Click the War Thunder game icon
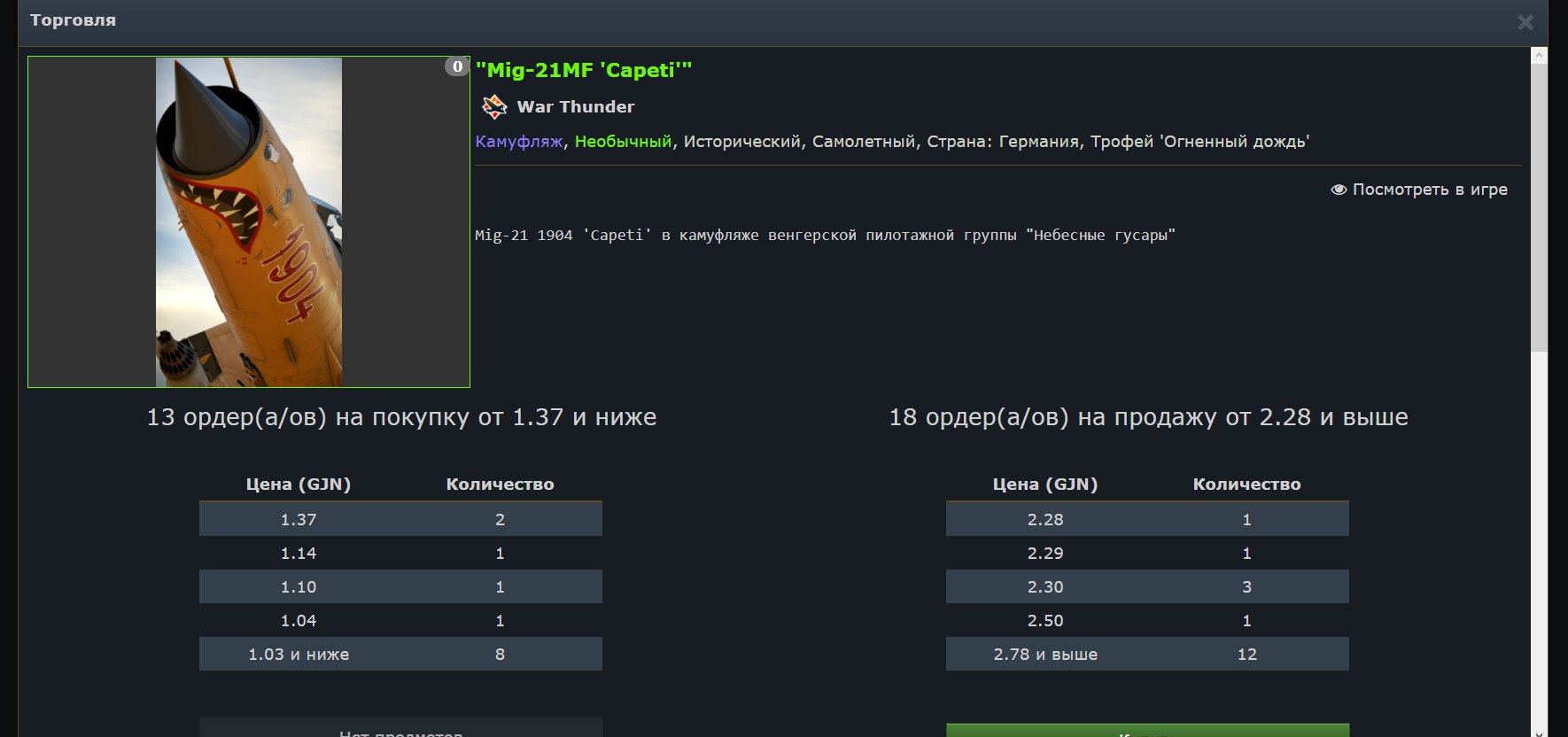Viewport: 1568px width, 737px height. coord(494,107)
